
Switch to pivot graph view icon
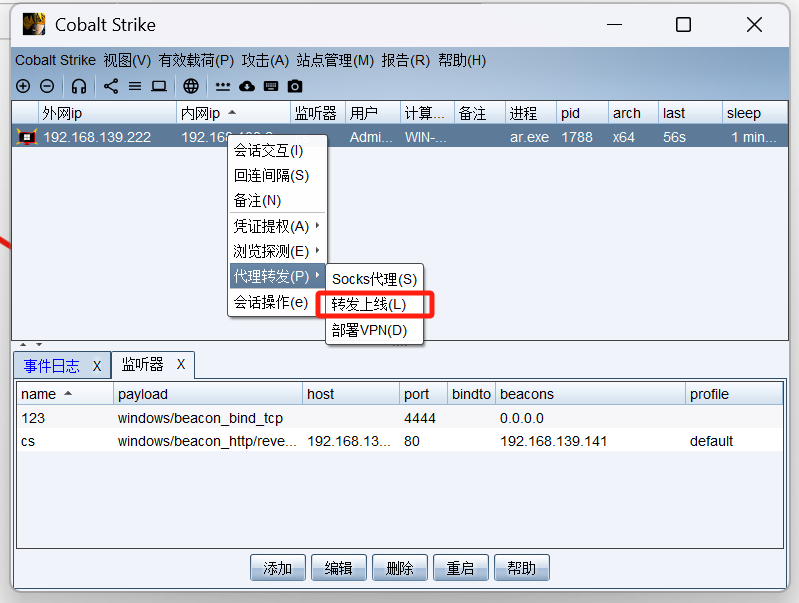(x=111, y=86)
